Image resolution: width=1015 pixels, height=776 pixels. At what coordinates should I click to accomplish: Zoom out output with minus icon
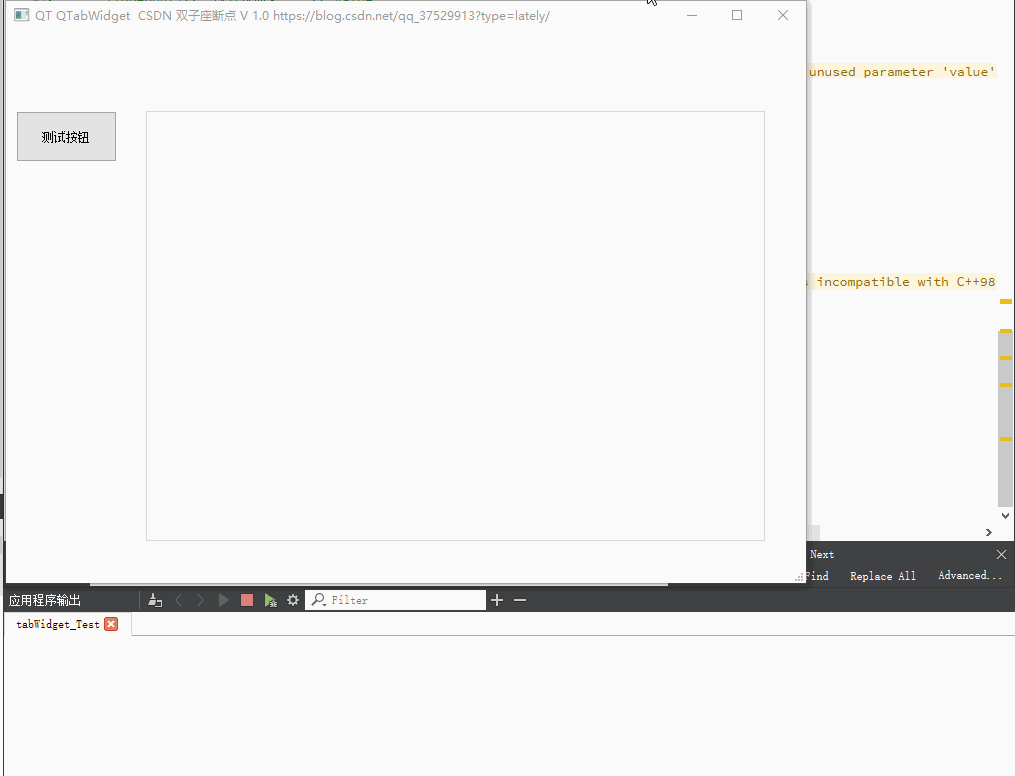point(520,600)
